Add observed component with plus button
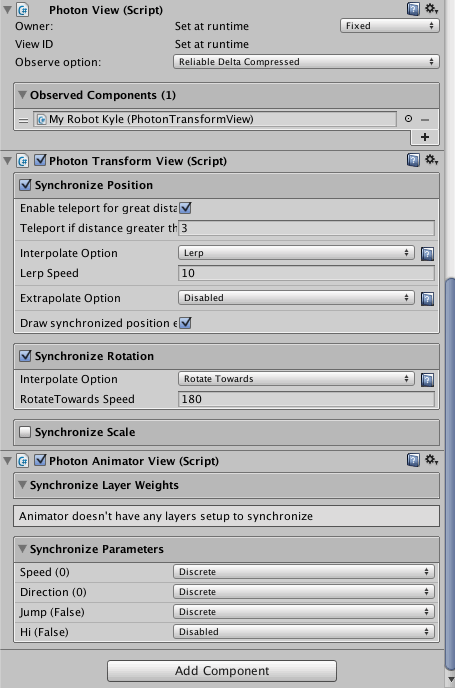This screenshot has height=688, width=455. click(425, 137)
